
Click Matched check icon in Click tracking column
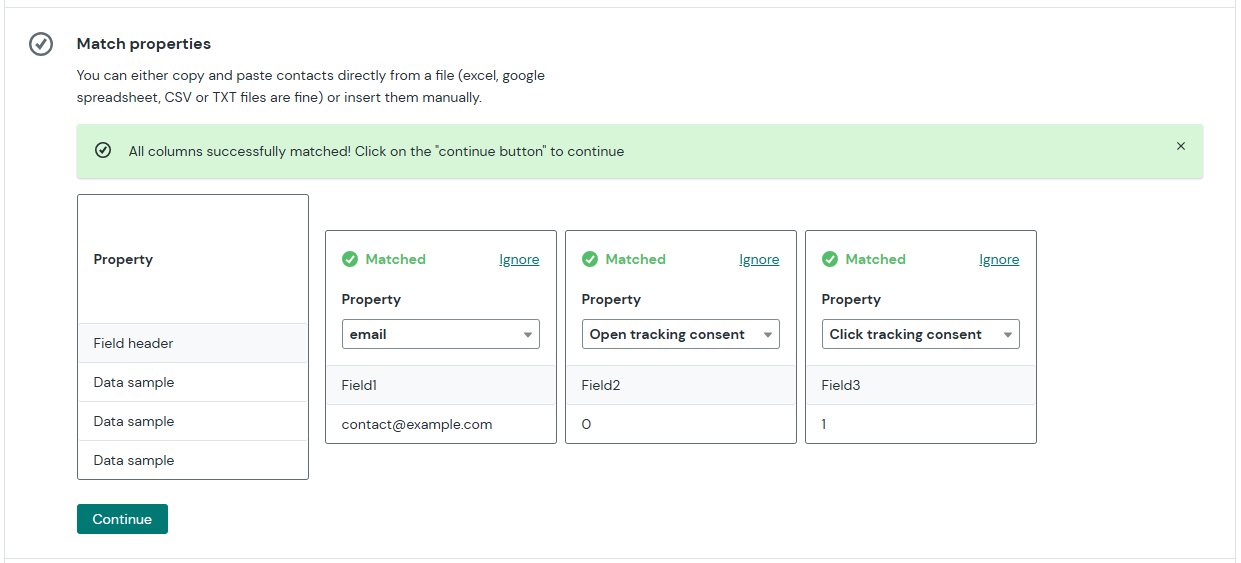click(830, 259)
